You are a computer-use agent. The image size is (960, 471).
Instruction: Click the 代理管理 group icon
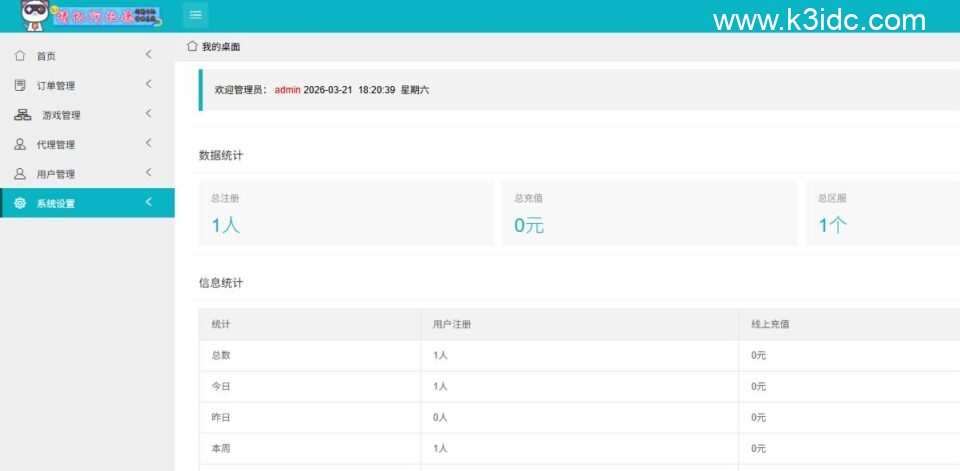20,144
